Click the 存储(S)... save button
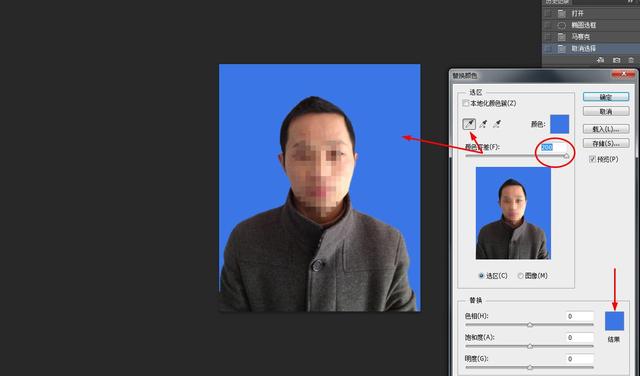Viewport: 640px width, 376px height. [606, 143]
